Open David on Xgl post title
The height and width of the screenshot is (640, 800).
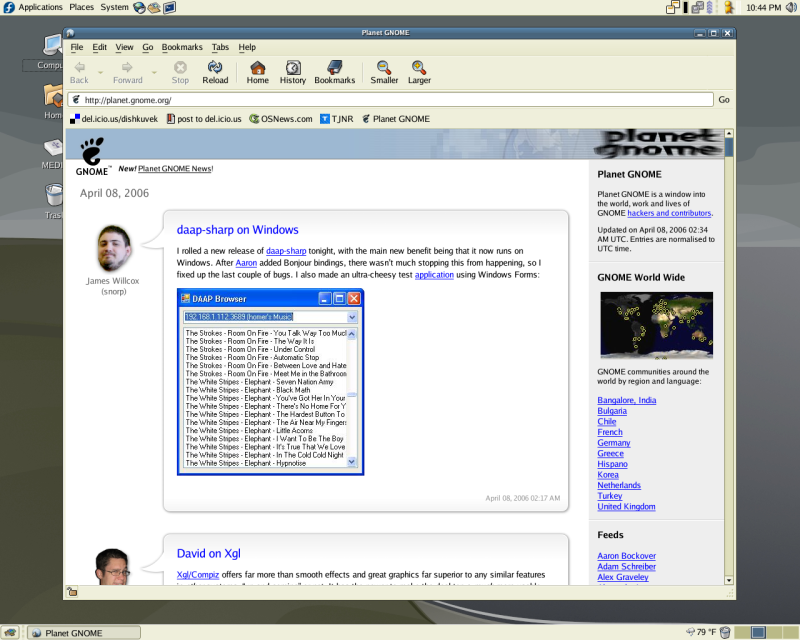coord(208,553)
